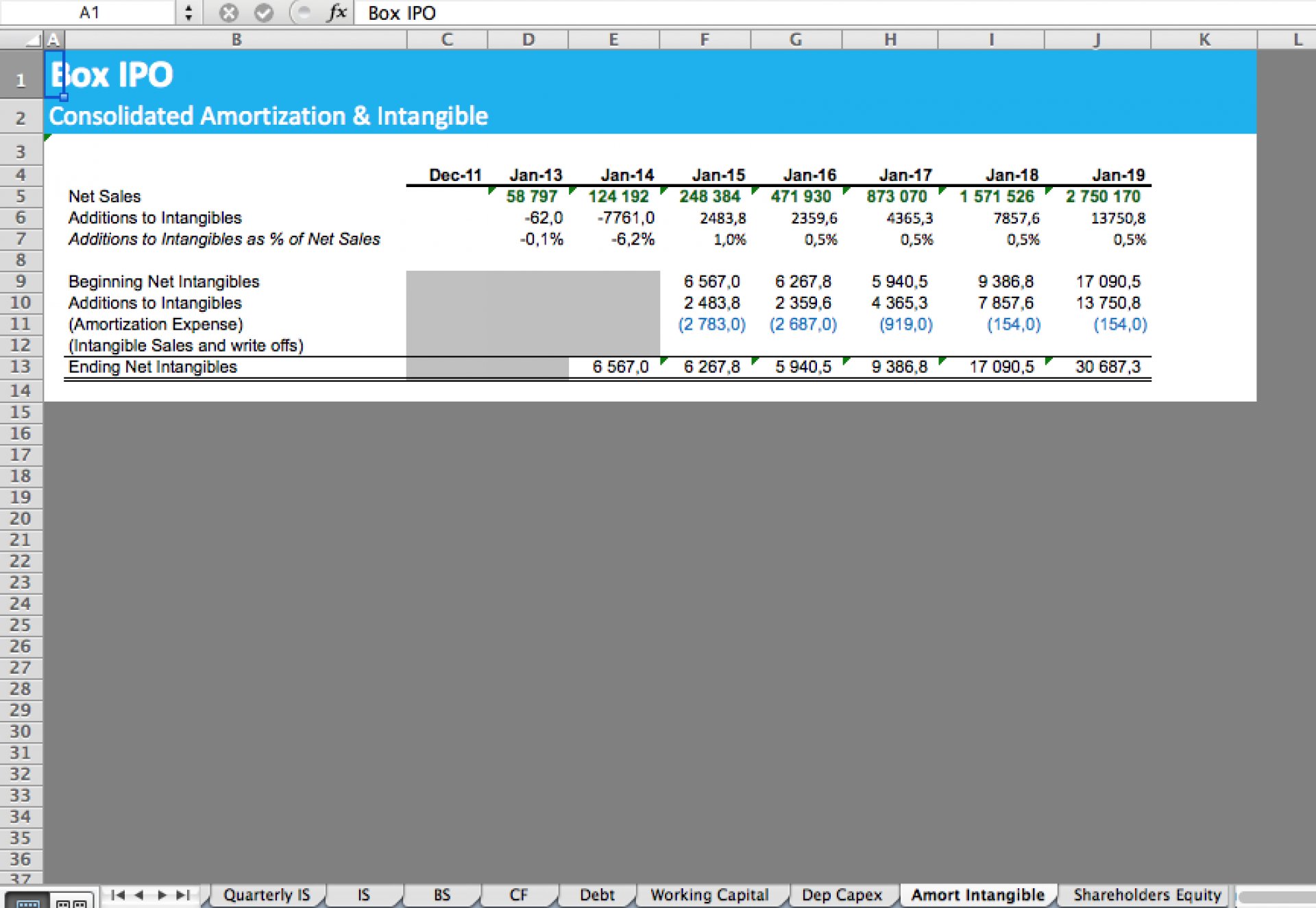The image size is (1316, 908).
Task: Select column B header
Action: tap(236, 40)
